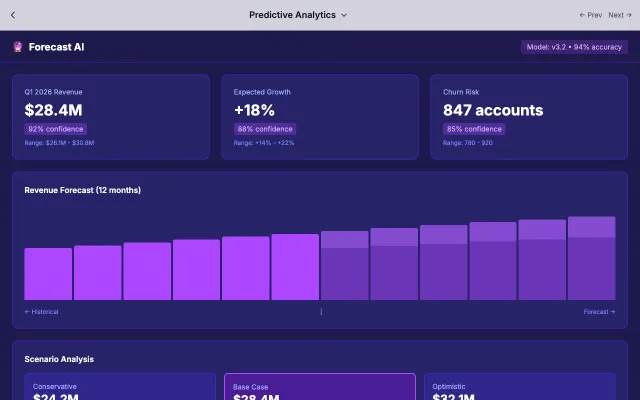
Task: Click the $28.4M revenue value
Action: [53, 110]
